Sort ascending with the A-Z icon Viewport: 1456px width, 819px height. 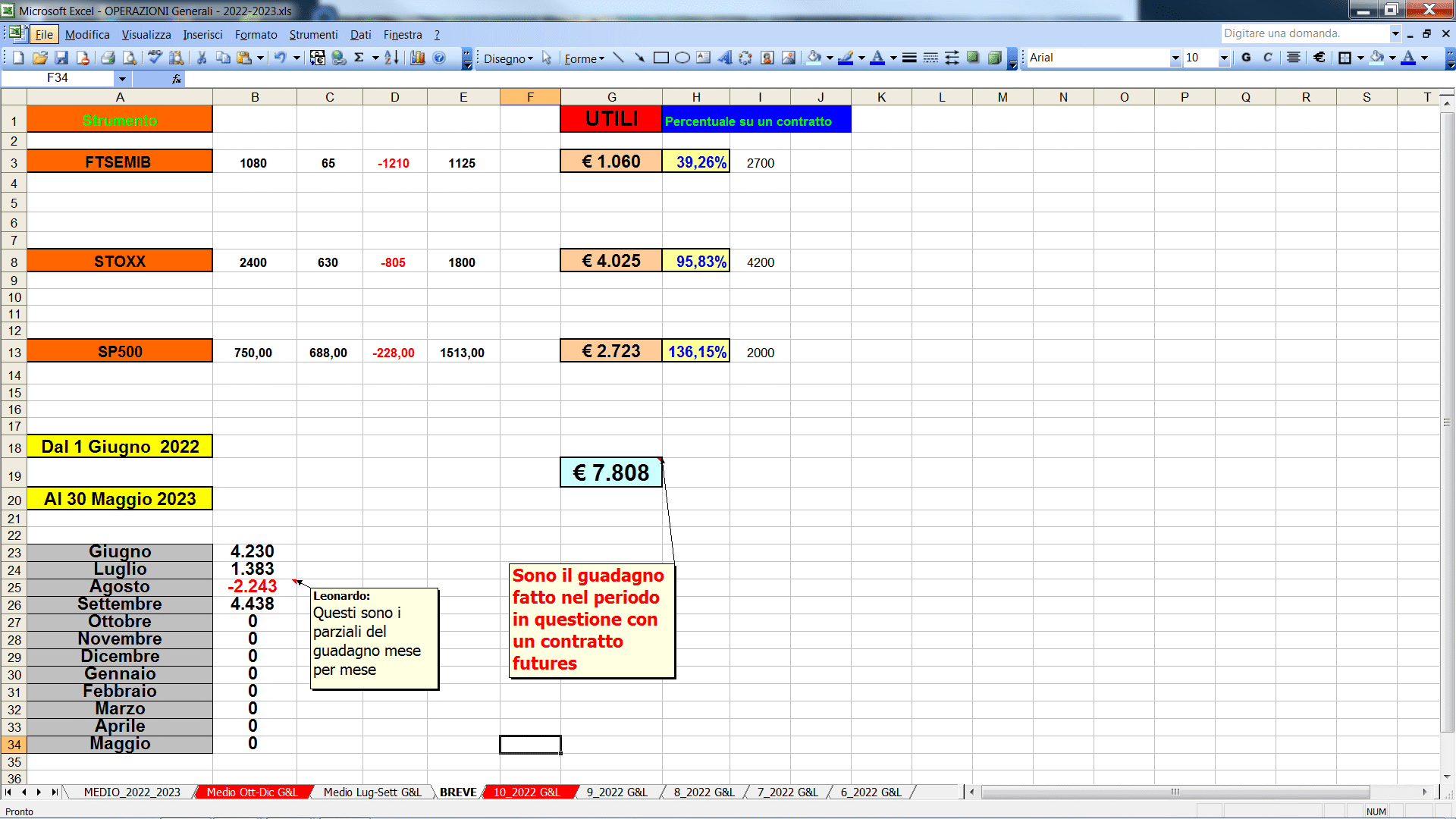pos(391,58)
